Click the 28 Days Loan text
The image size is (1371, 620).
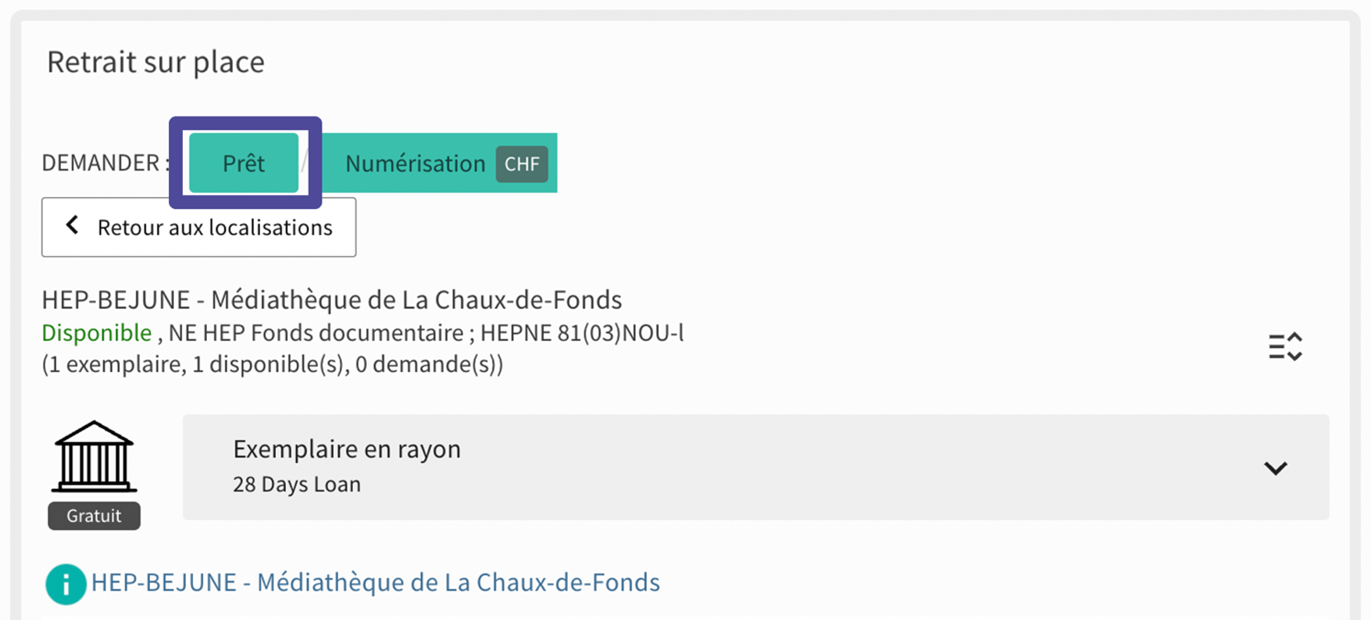click(x=297, y=485)
